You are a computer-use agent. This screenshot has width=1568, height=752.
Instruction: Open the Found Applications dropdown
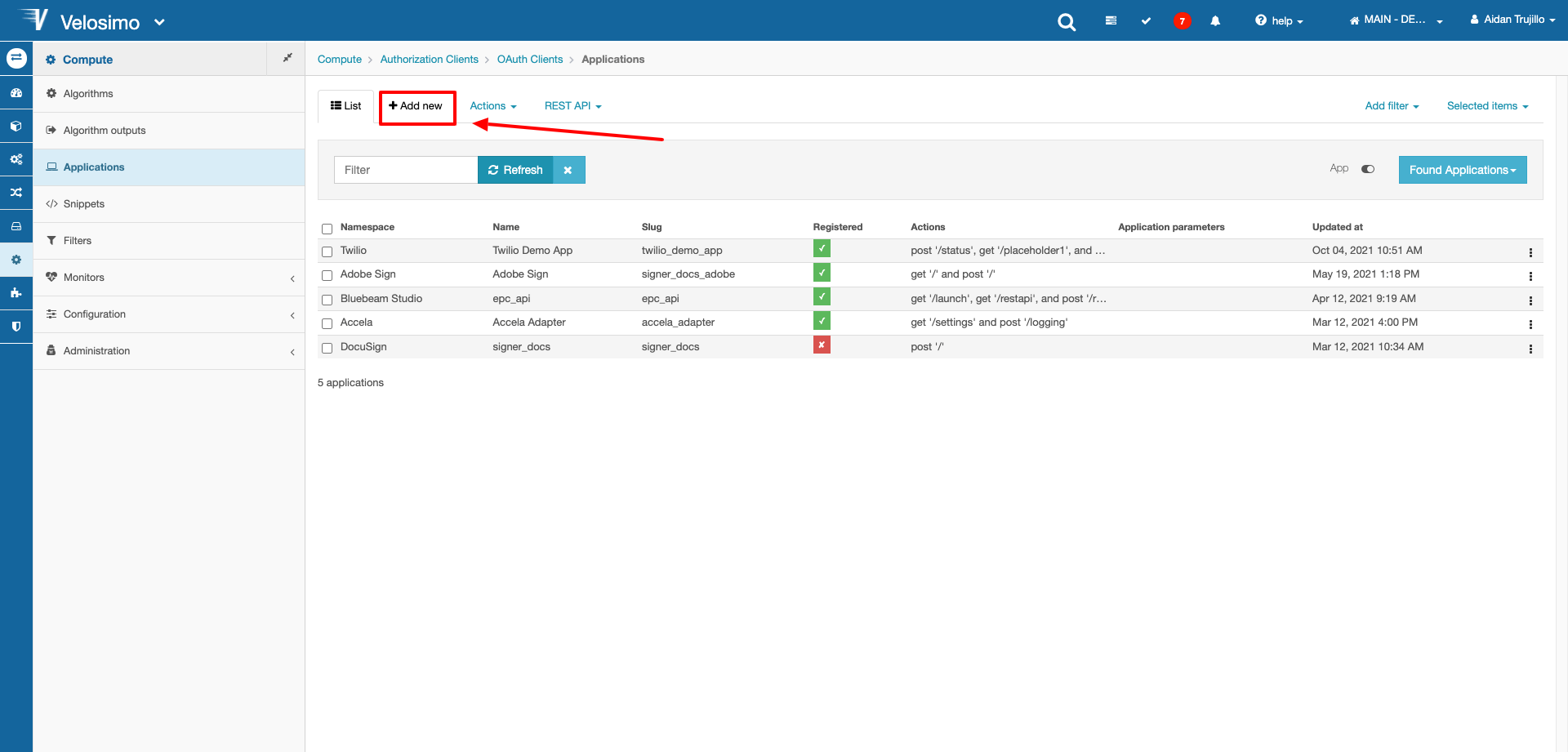point(1463,170)
